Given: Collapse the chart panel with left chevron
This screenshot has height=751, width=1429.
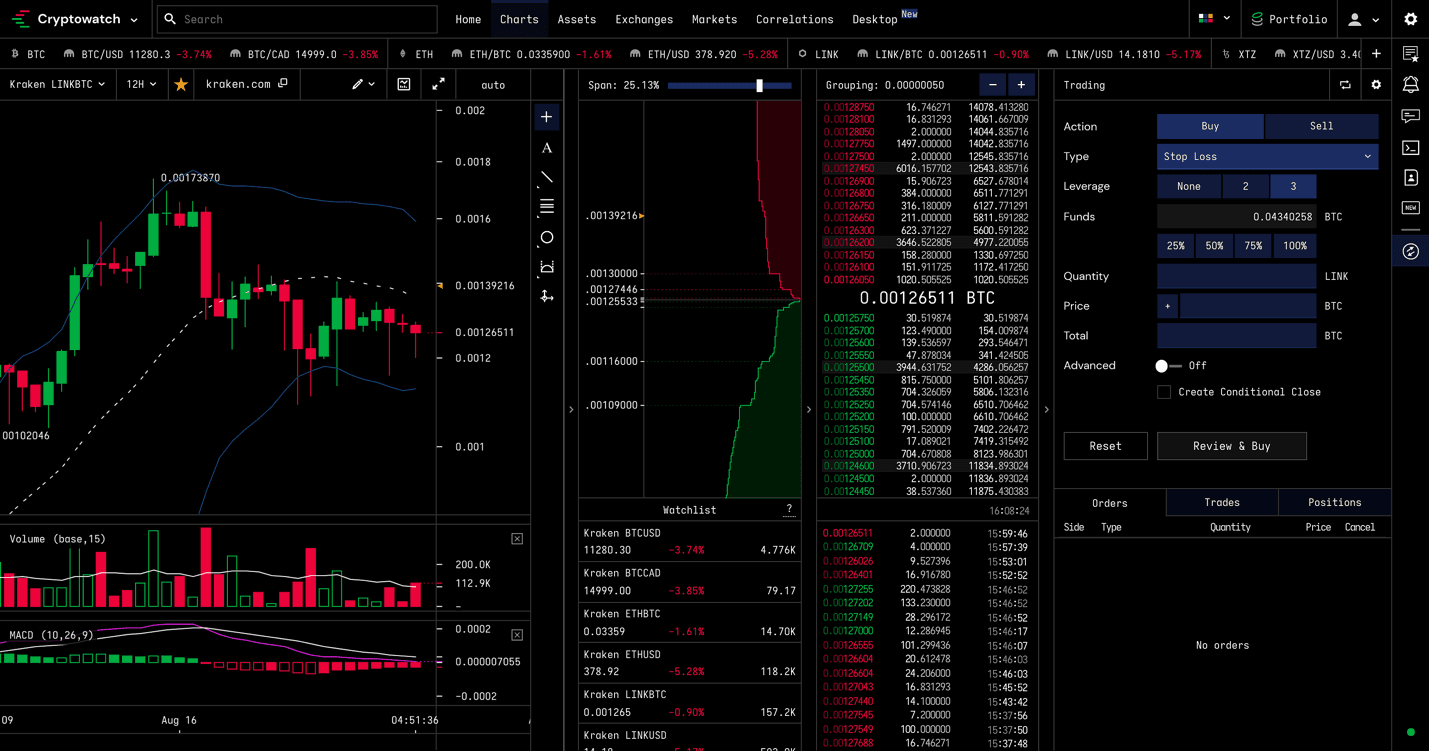Looking at the screenshot, I should tap(571, 409).
